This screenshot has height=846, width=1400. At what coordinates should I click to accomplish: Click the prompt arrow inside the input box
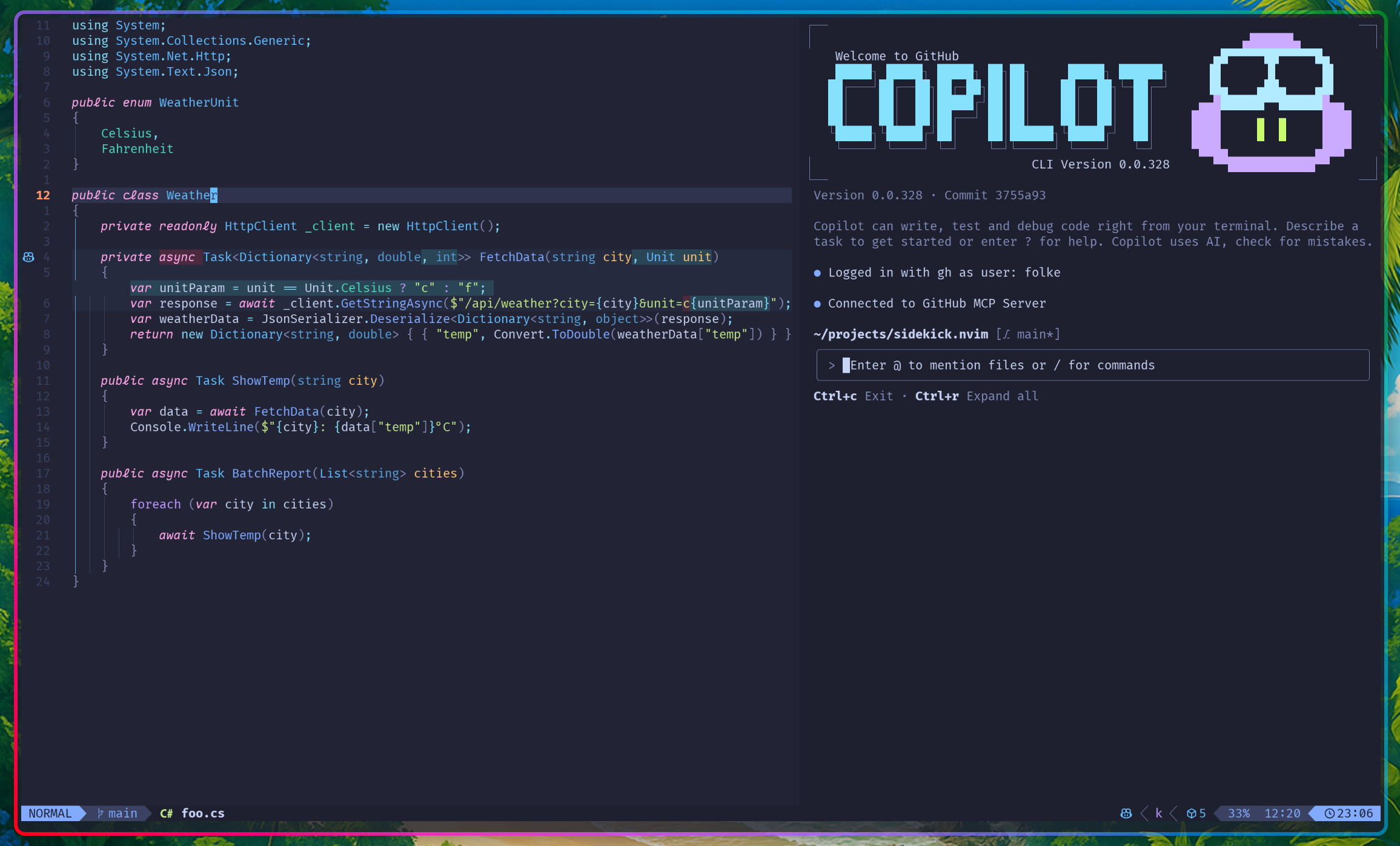click(x=831, y=365)
